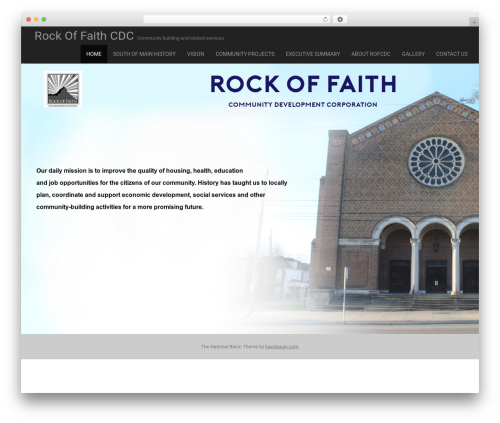Click the church rose window in photo
Screen dimensions: 500x423
436,162
